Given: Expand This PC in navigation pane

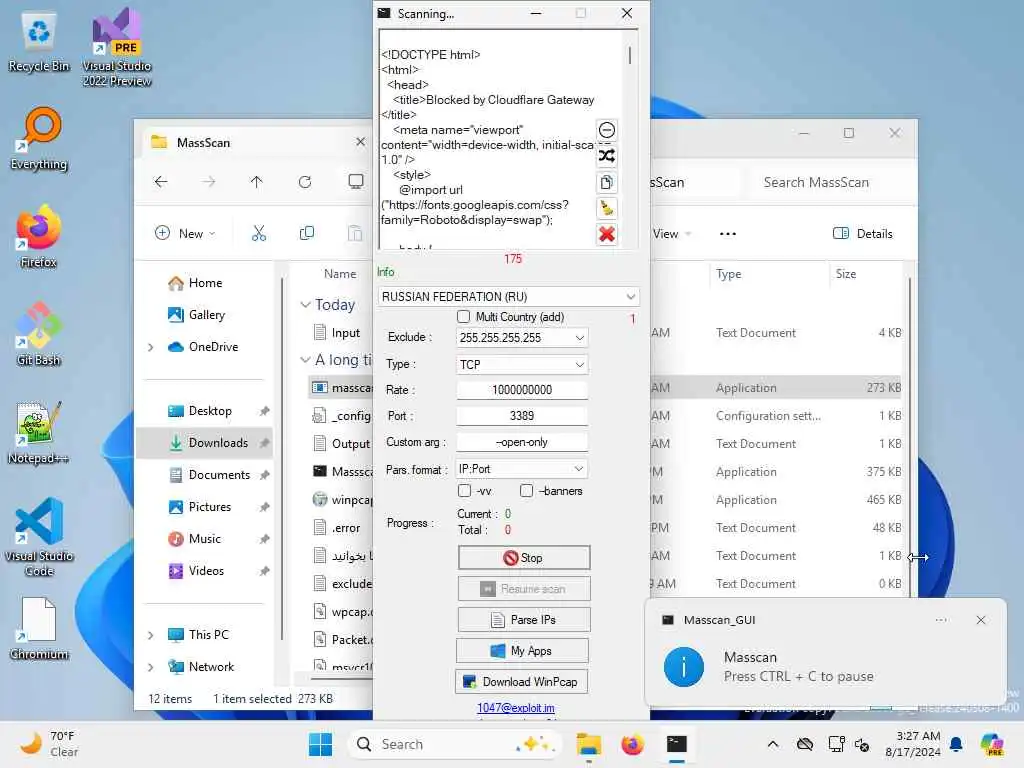Looking at the screenshot, I should pos(151,635).
